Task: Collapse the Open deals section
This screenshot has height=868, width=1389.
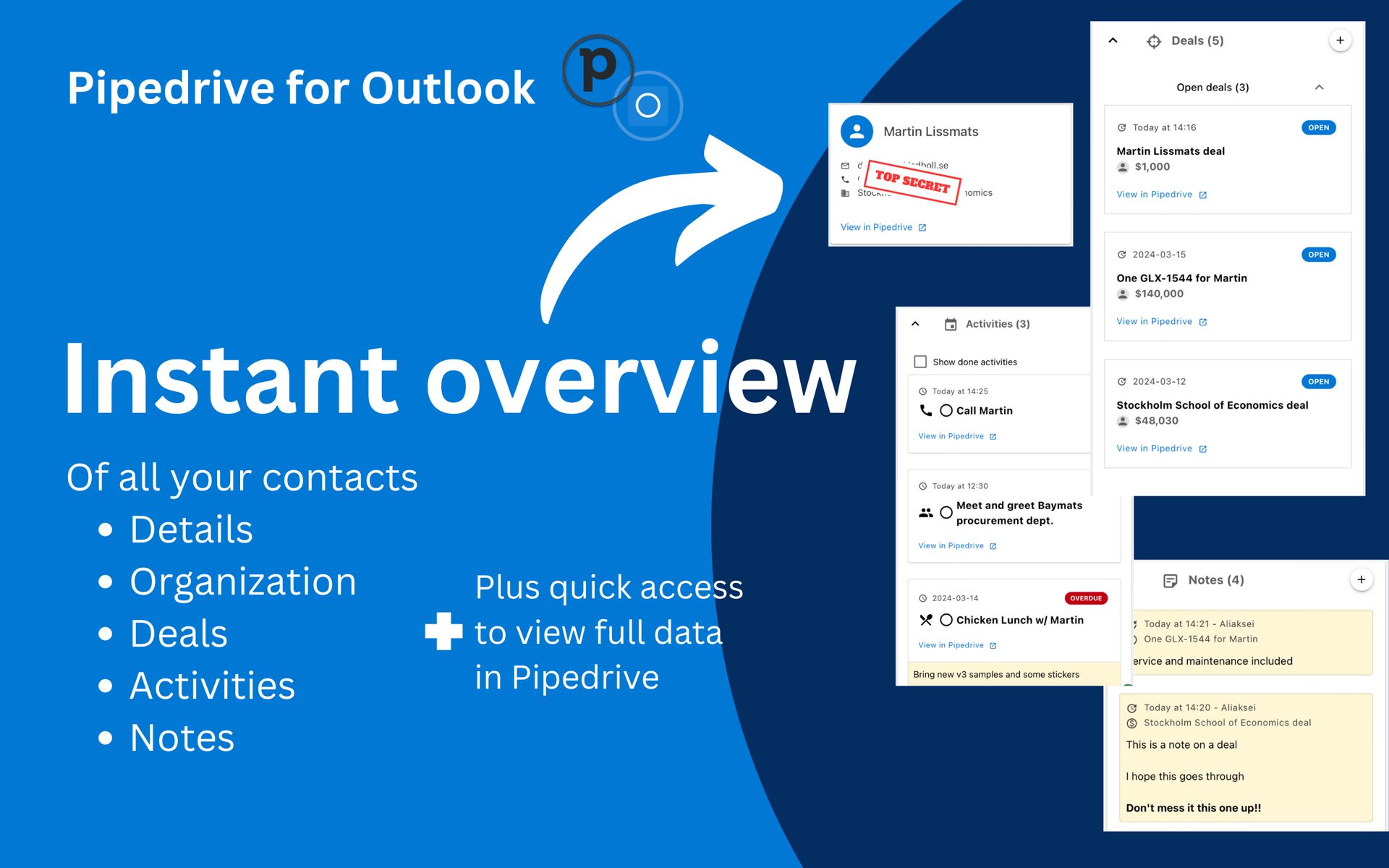Action: tap(1320, 87)
